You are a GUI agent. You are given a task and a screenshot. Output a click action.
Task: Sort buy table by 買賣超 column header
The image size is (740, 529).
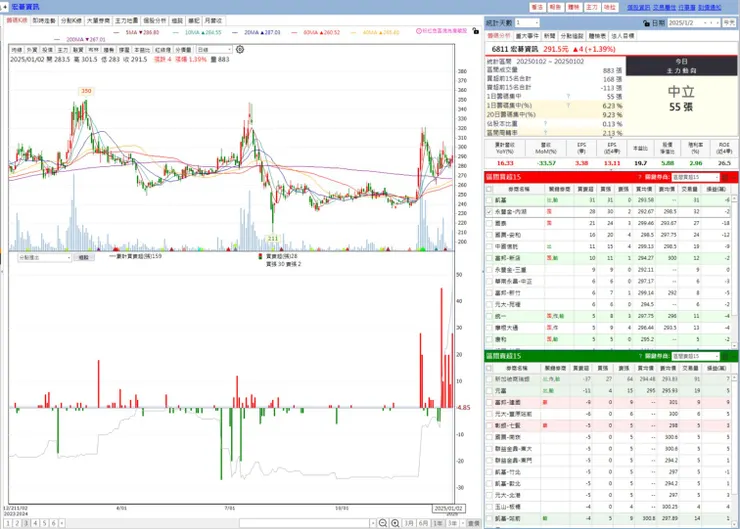(586, 189)
